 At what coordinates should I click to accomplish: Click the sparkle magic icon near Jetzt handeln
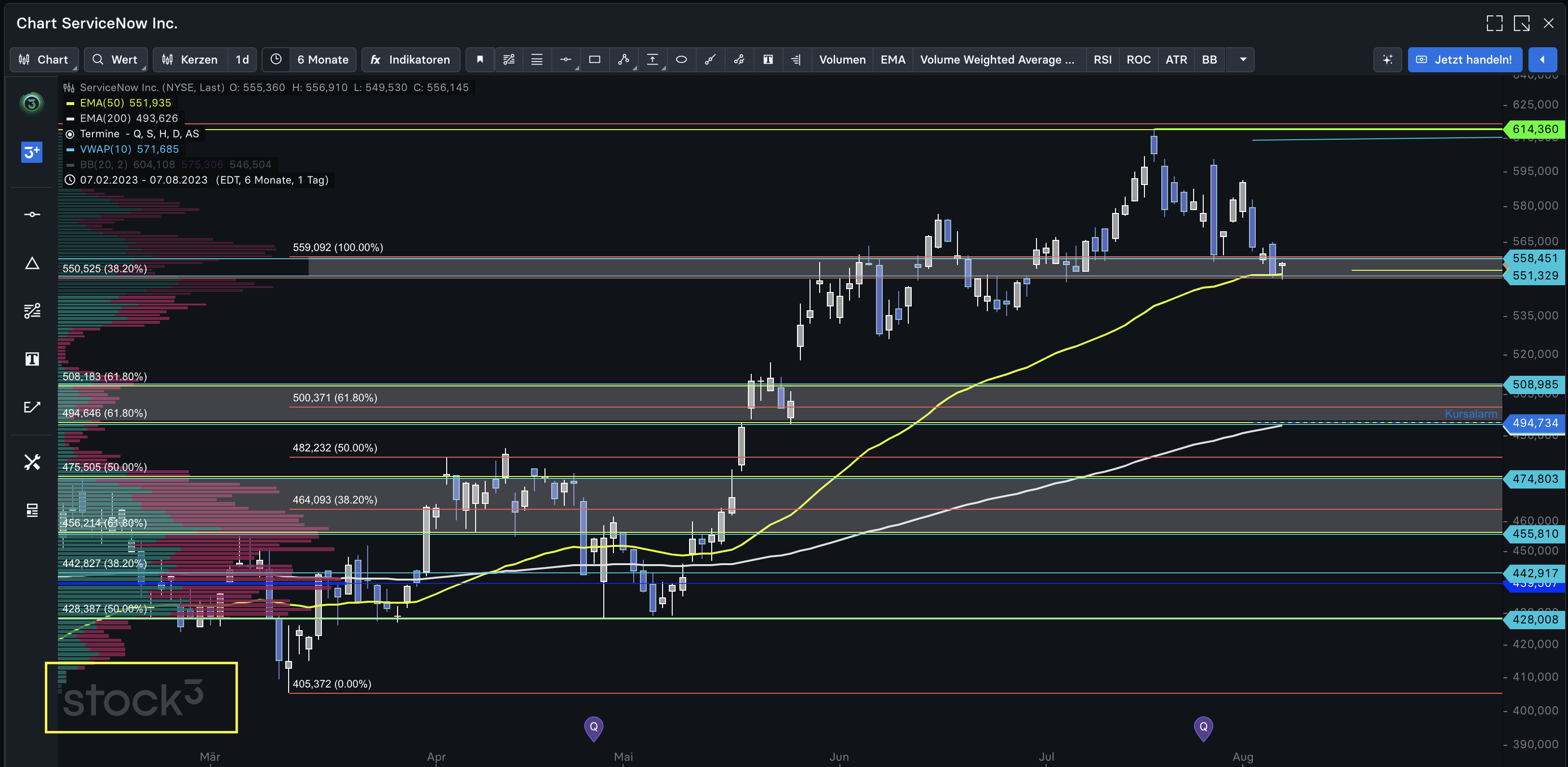(x=1387, y=60)
